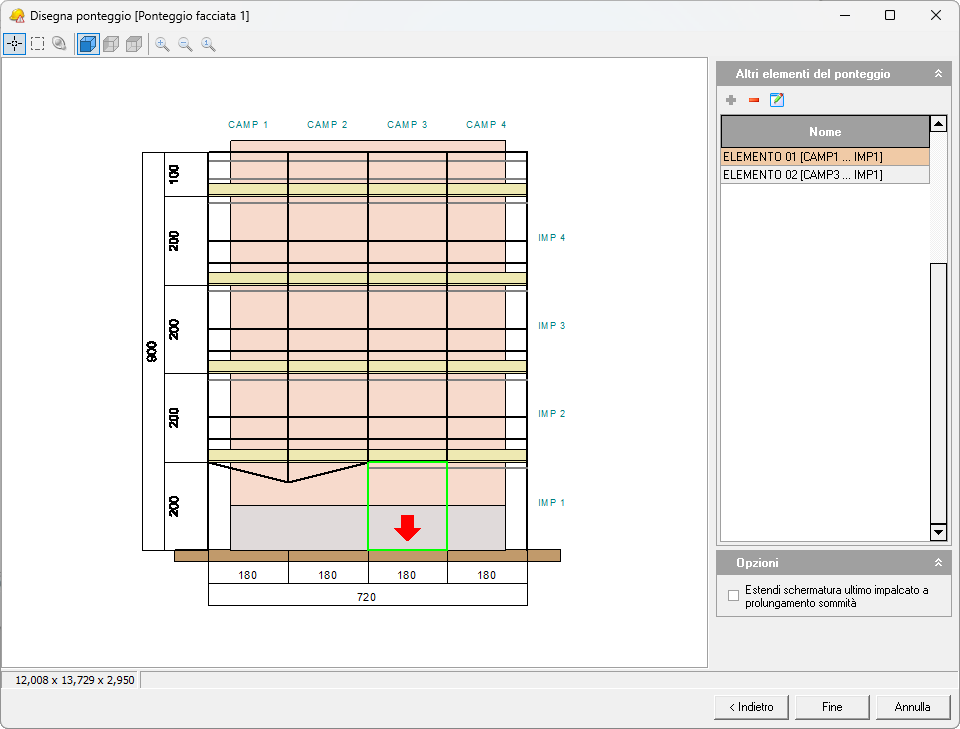Click the zoom out magnifier

click(x=185, y=44)
